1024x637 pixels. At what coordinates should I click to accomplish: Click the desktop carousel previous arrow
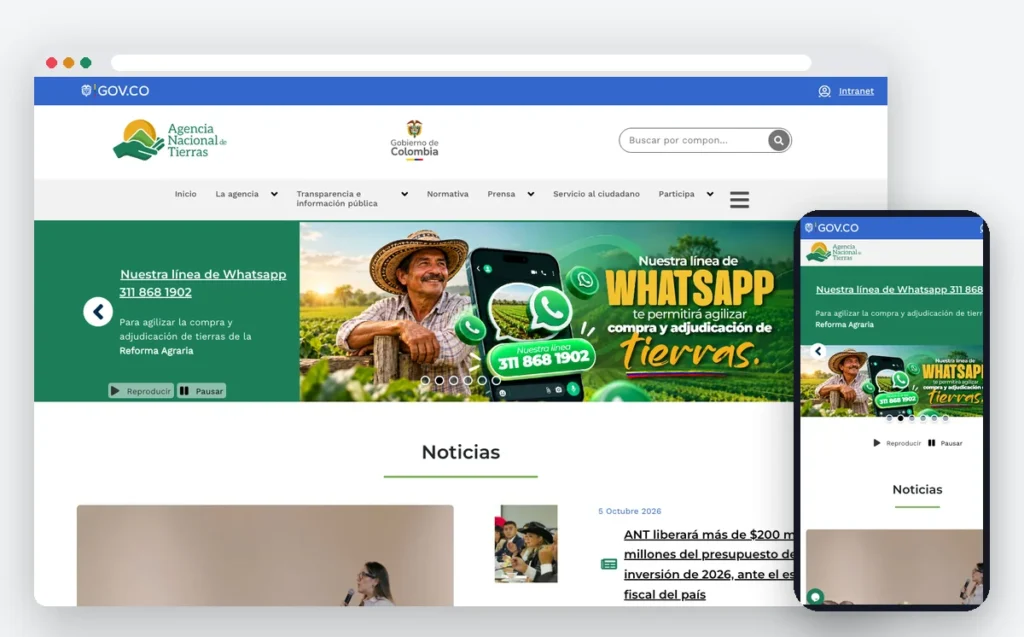click(98, 312)
